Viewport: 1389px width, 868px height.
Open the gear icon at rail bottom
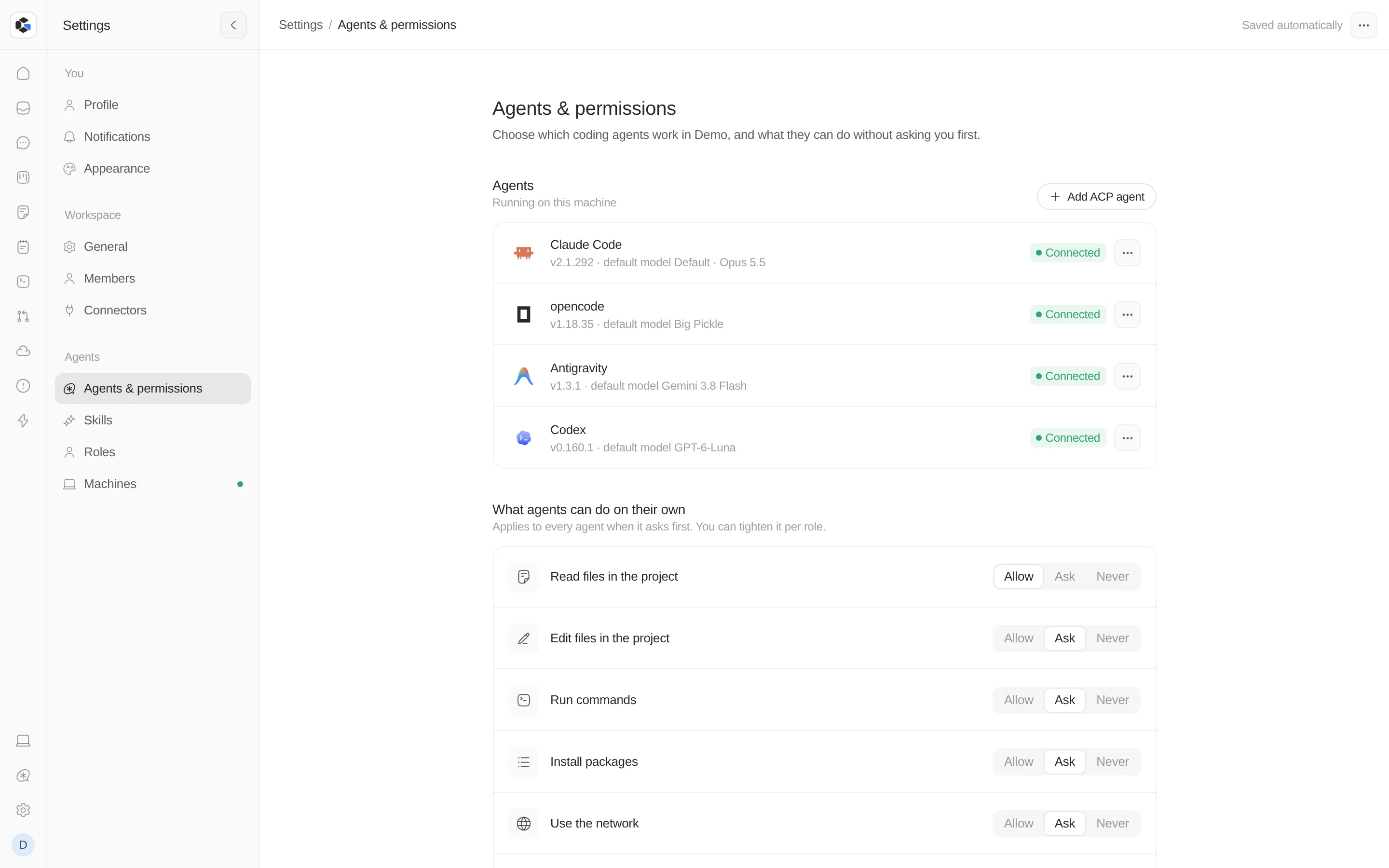pyautogui.click(x=23, y=810)
